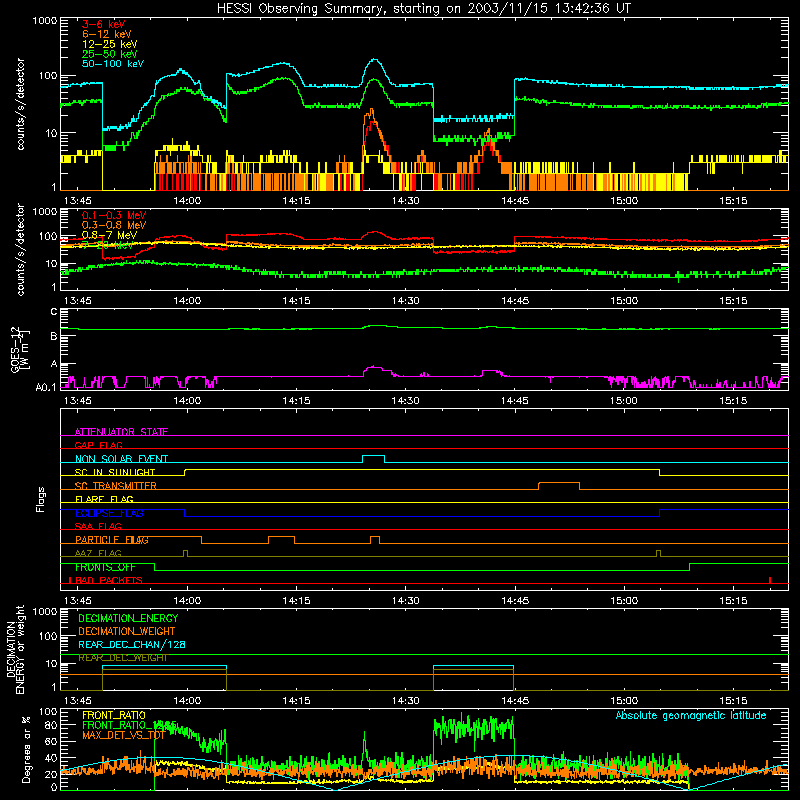Select the 12-25 keV legend label
This screenshot has height=800, width=800.
point(110,44)
